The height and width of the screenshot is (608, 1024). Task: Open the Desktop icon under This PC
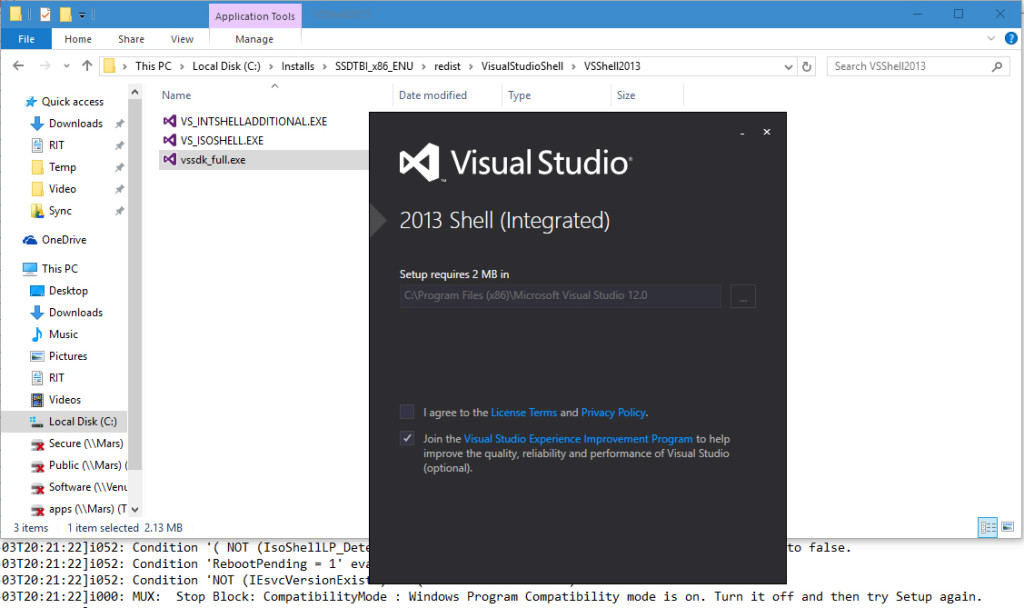(37, 291)
